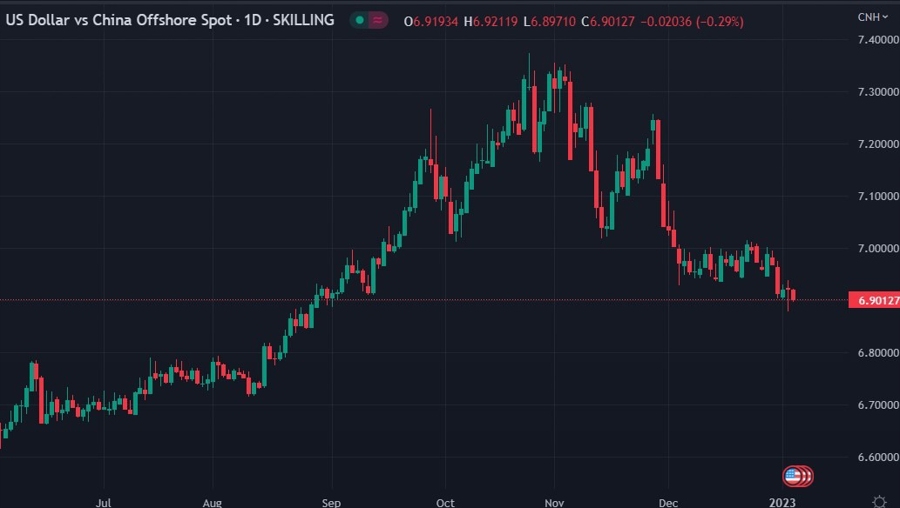Click the low value 6.89710
The width and height of the screenshot is (900, 508).
coord(553,22)
